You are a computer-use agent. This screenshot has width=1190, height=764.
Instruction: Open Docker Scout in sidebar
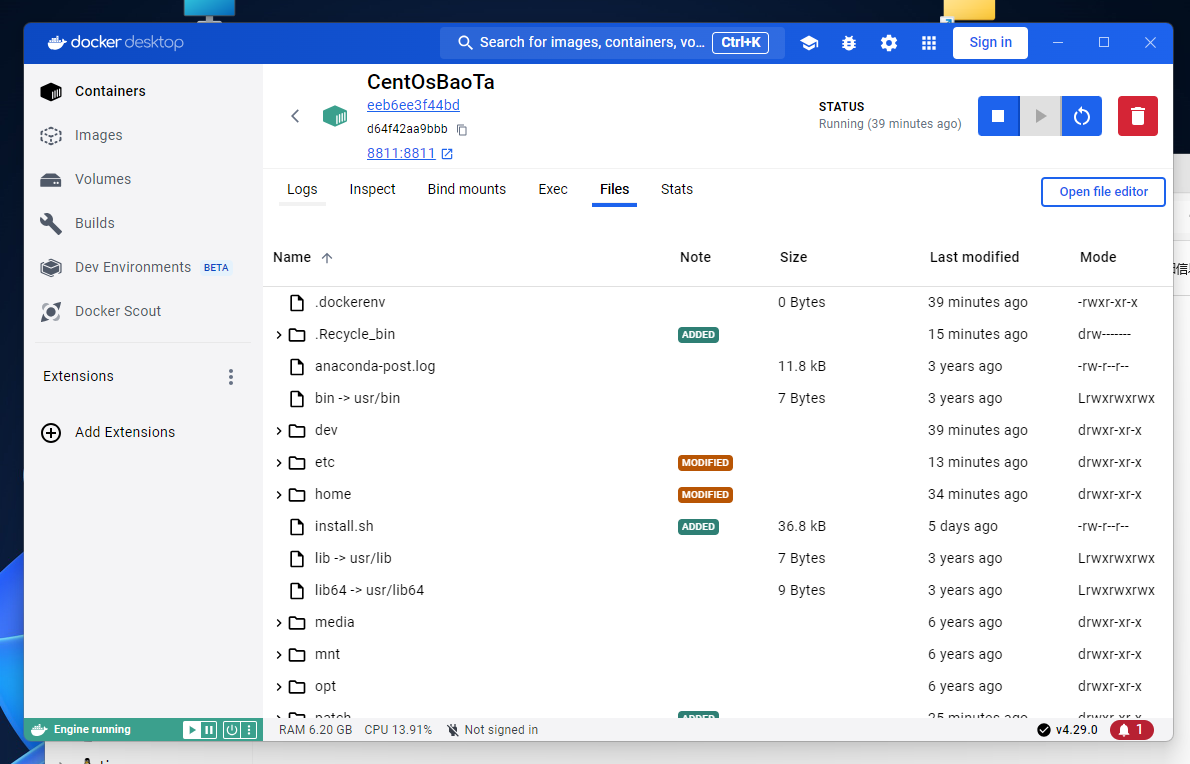143,311
